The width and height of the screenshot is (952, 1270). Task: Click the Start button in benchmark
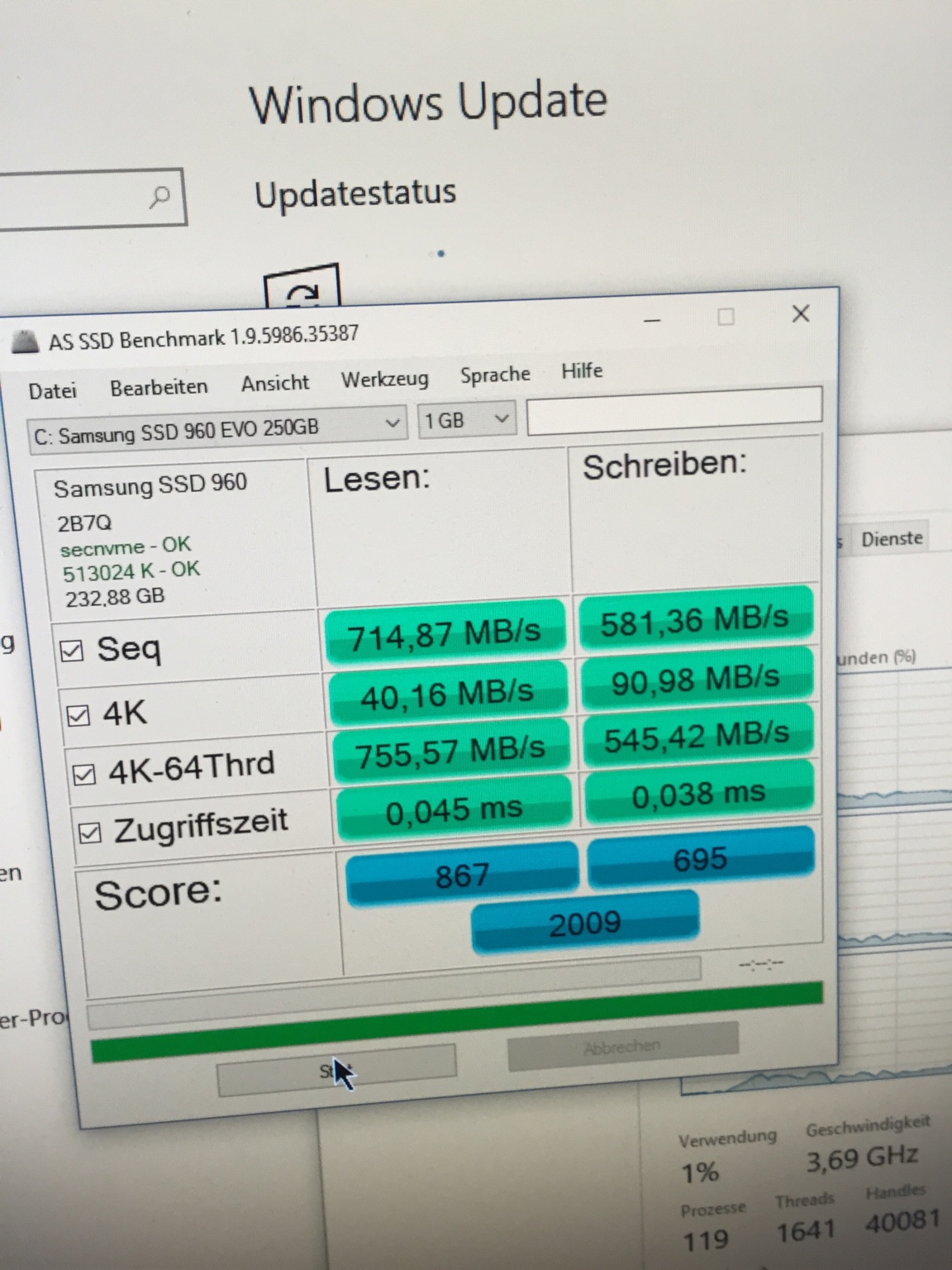coord(336,1071)
